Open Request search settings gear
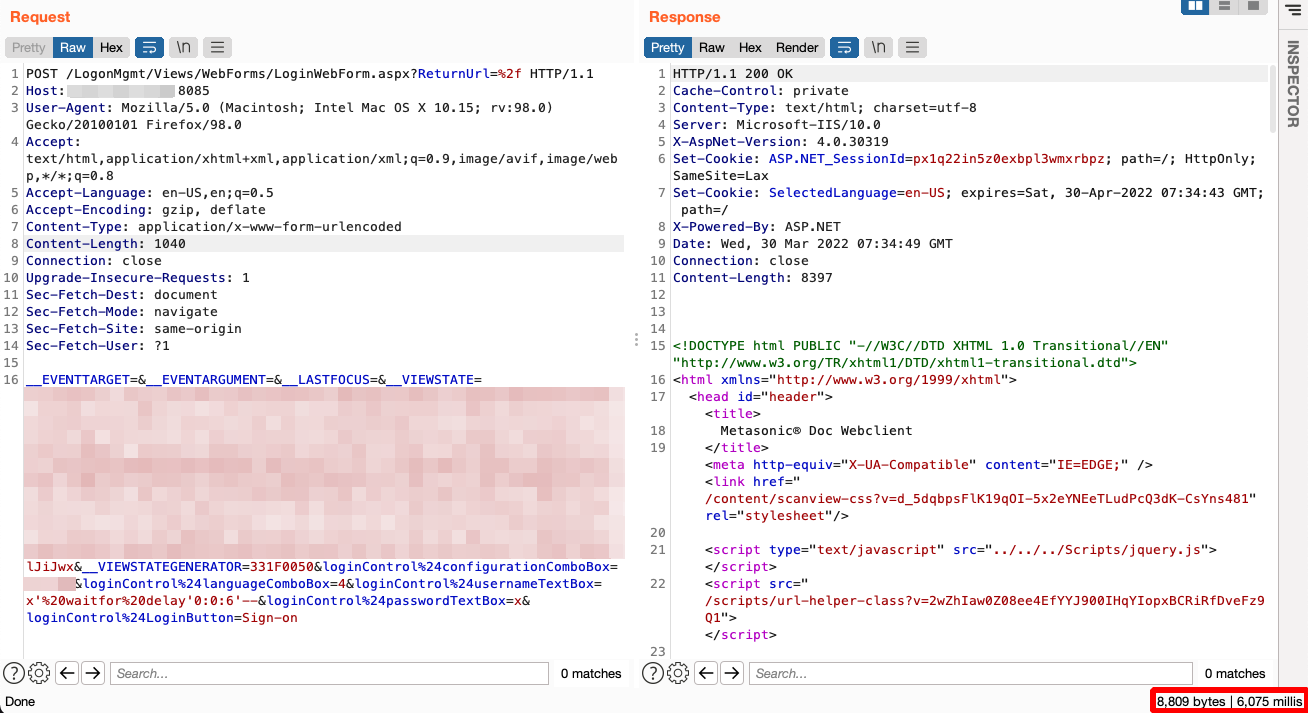This screenshot has width=1308, height=713. 40,673
